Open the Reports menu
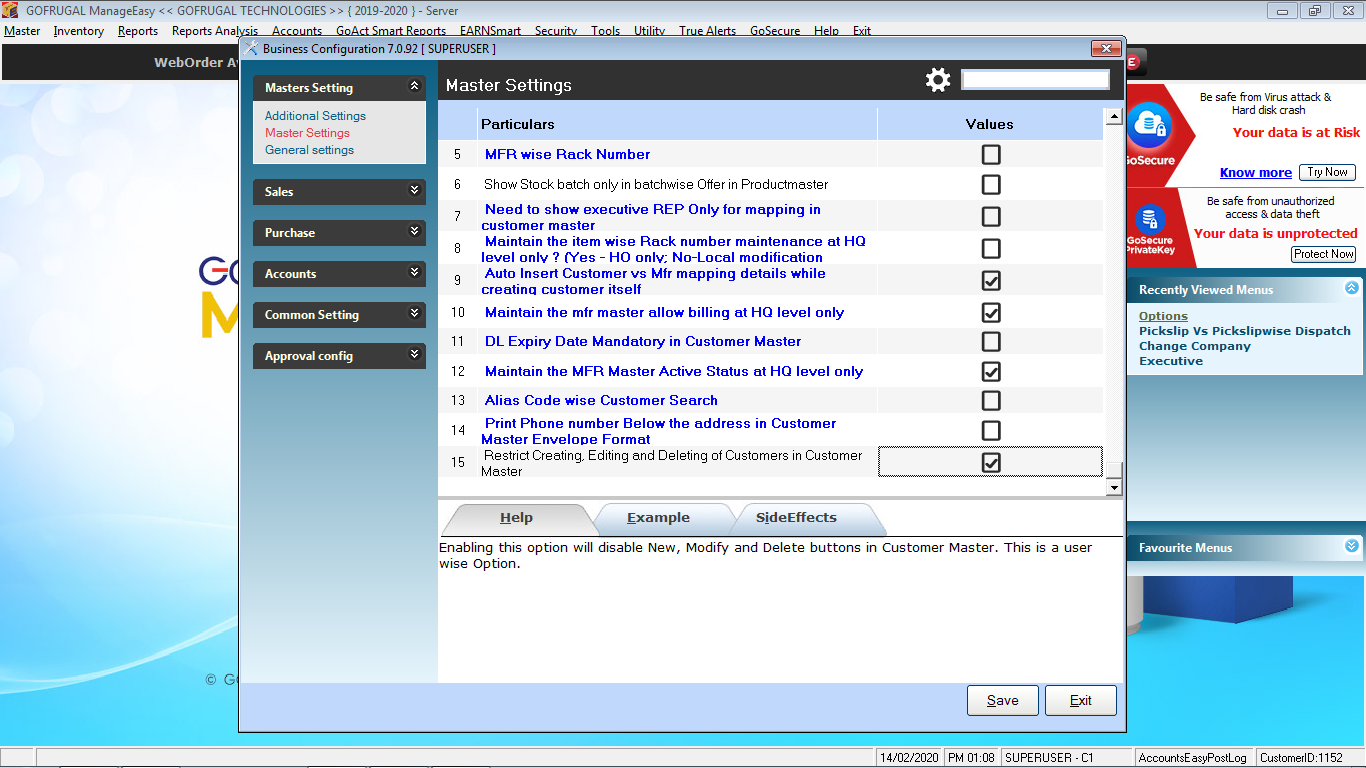The image size is (1366, 768). point(138,31)
